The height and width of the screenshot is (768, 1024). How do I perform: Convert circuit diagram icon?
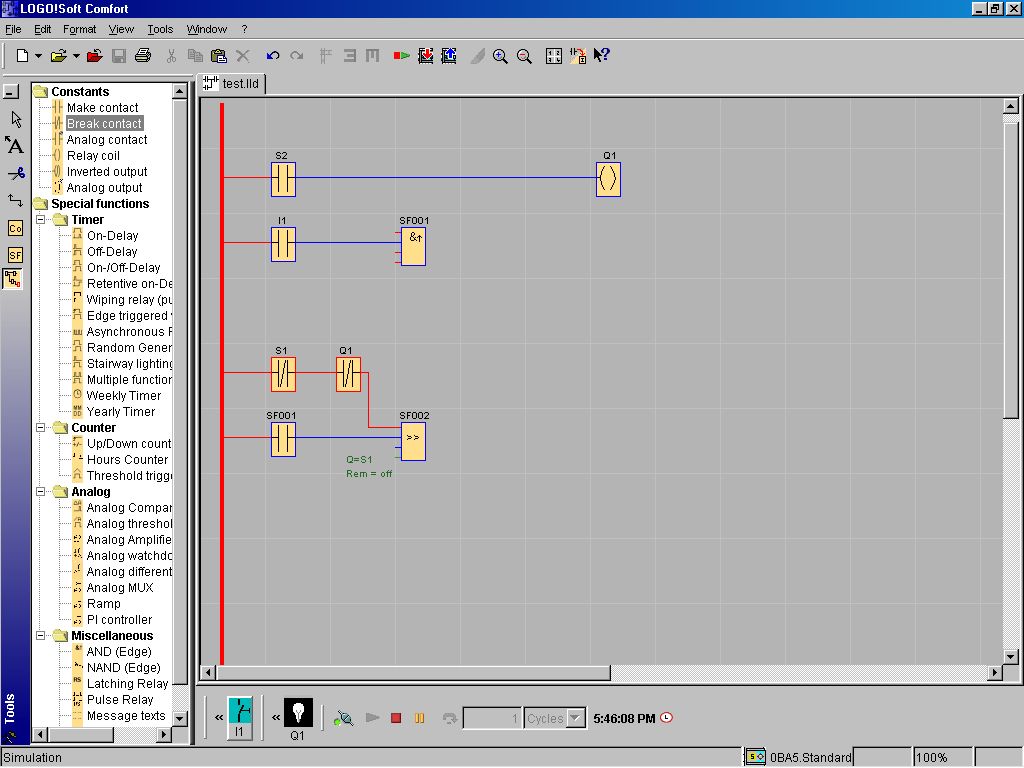578,56
